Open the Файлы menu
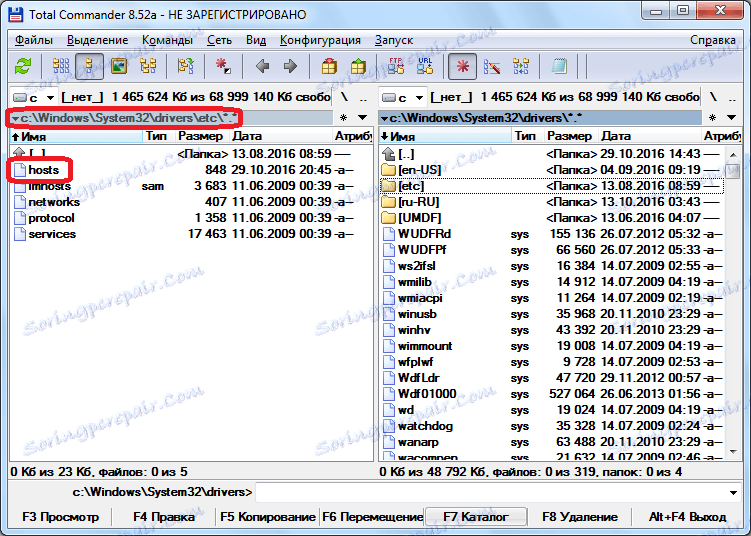This screenshot has width=751, height=536. [x=34, y=40]
